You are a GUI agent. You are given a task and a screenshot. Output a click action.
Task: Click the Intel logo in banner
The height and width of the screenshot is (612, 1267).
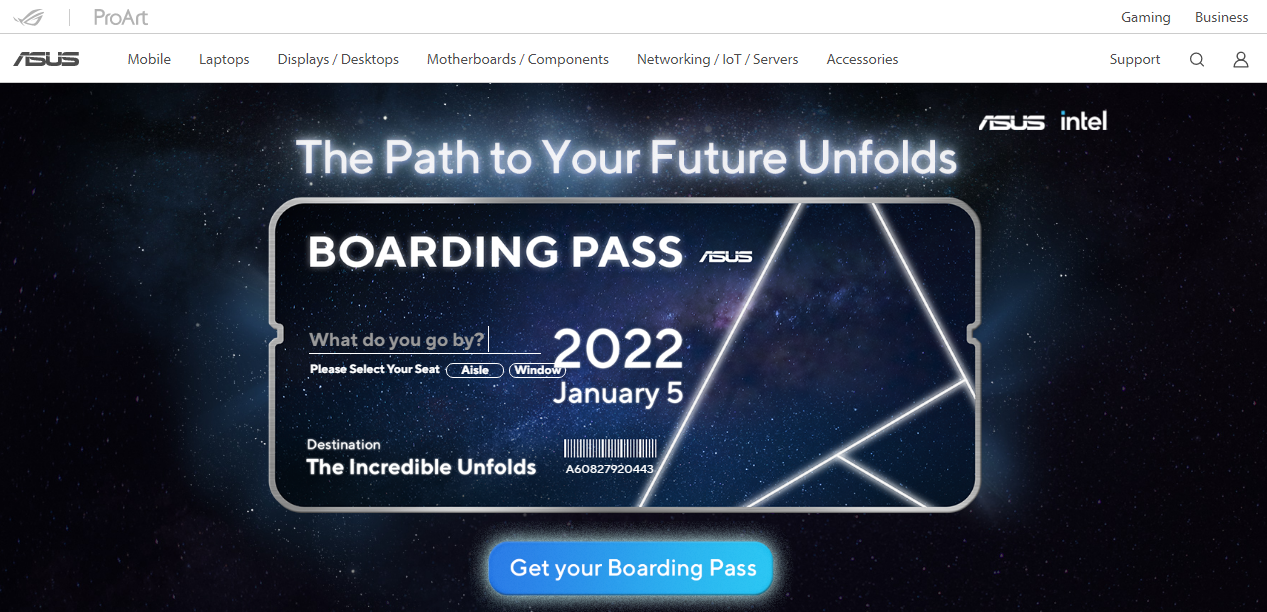coord(1084,122)
